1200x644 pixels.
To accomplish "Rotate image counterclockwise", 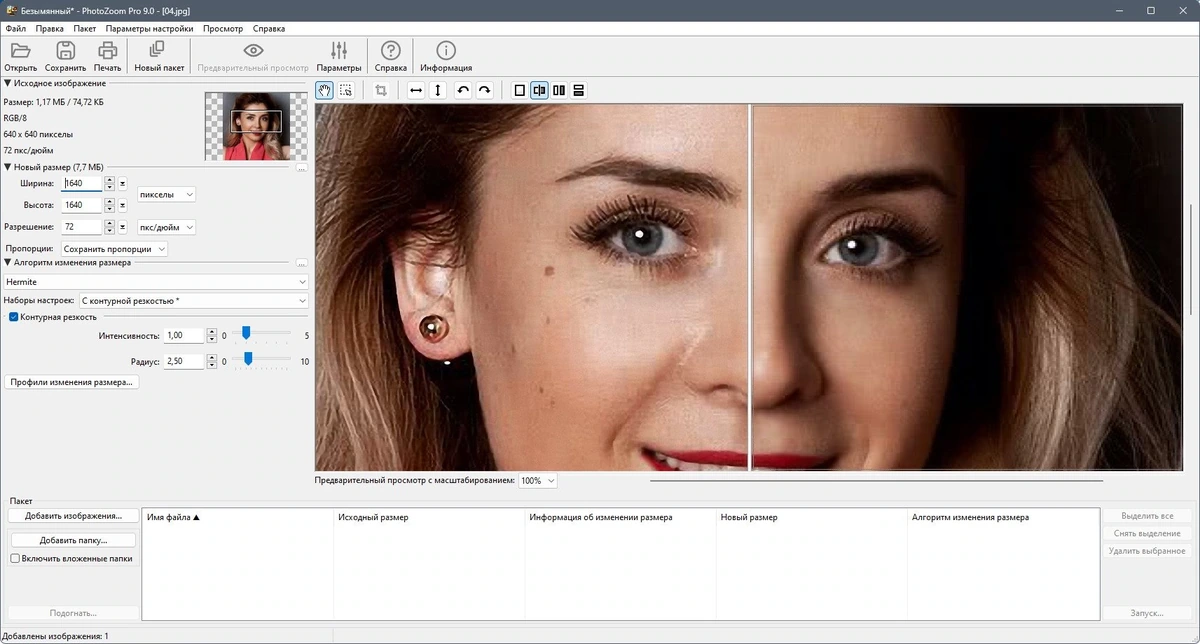I will pyautogui.click(x=463, y=90).
